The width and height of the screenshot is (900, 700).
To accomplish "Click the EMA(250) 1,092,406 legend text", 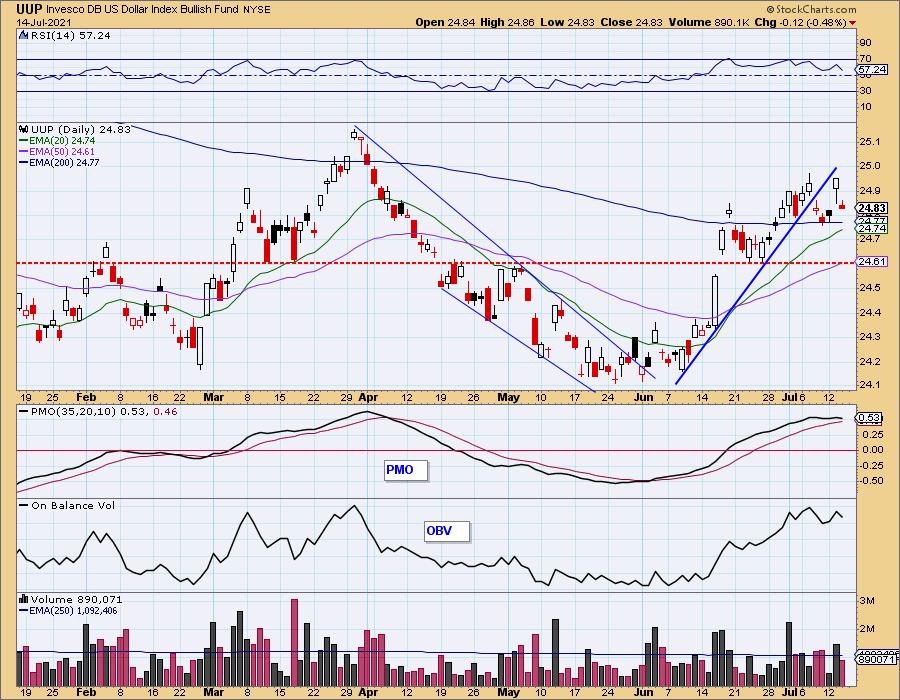I will pos(73,611).
